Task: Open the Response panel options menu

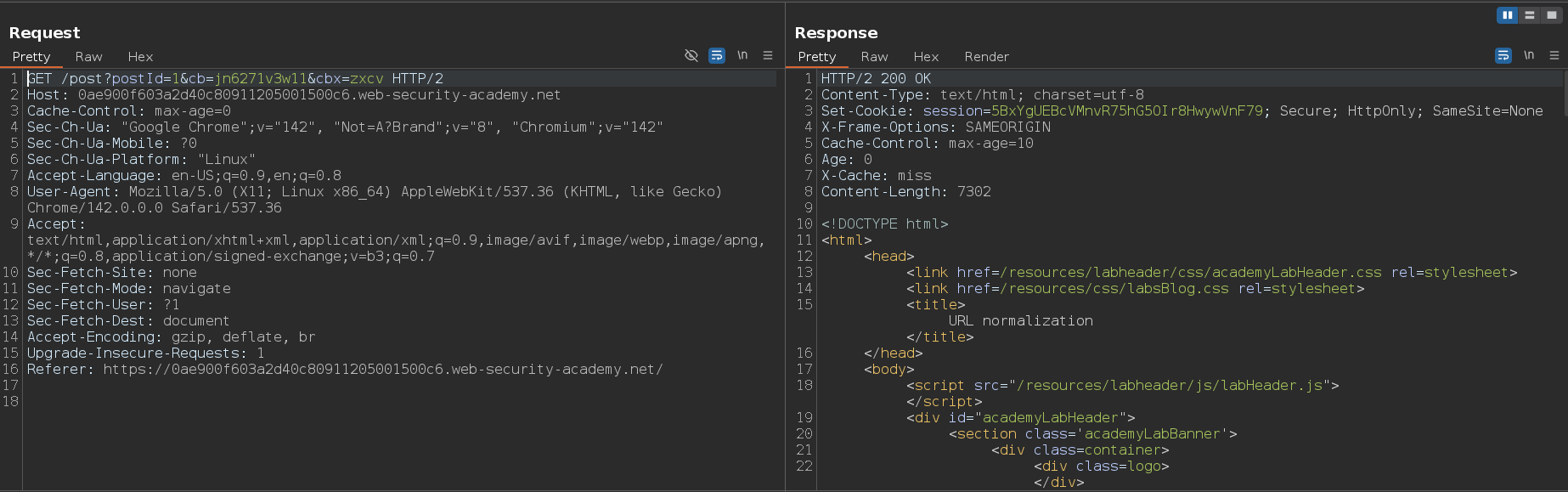Action: [x=1554, y=56]
